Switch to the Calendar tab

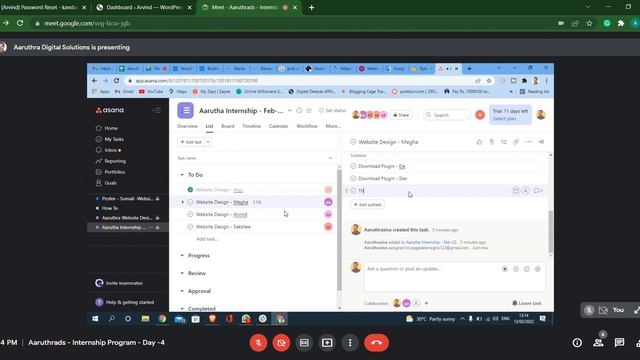tap(278, 126)
